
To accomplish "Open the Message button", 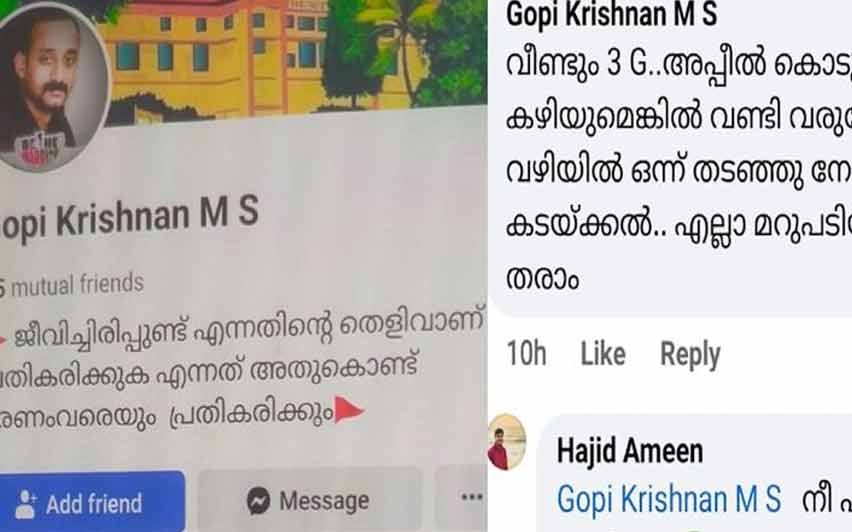I will point(309,500).
